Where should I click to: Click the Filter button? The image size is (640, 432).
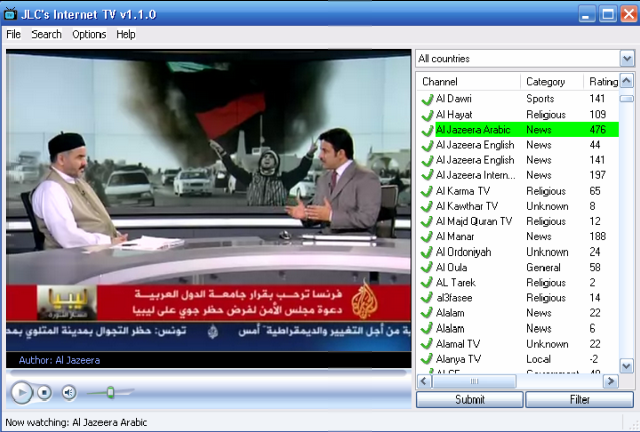point(580,399)
